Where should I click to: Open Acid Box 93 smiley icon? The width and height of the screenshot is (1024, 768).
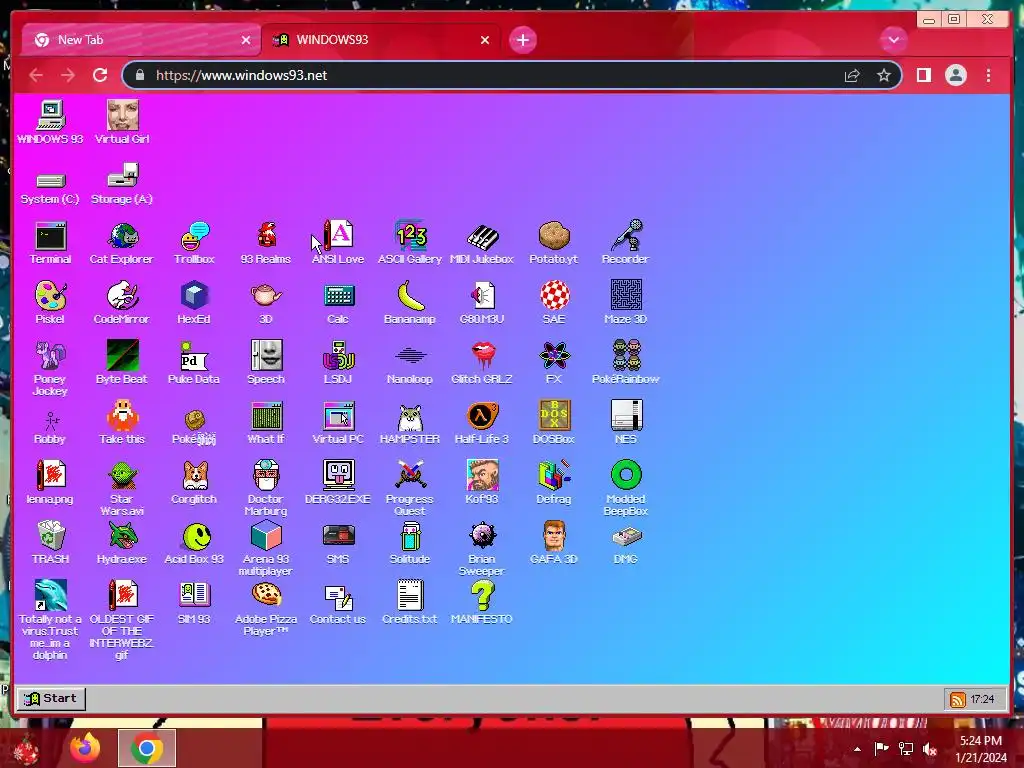tap(194, 543)
